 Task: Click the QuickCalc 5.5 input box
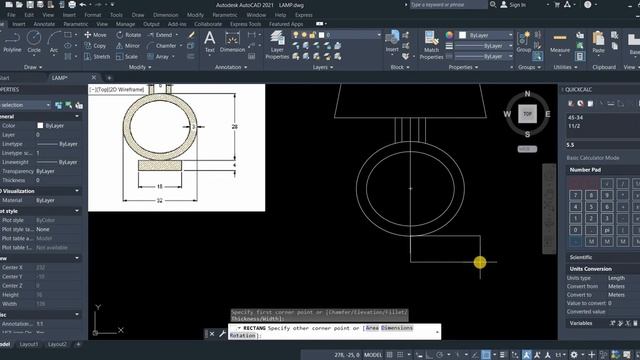(602, 145)
